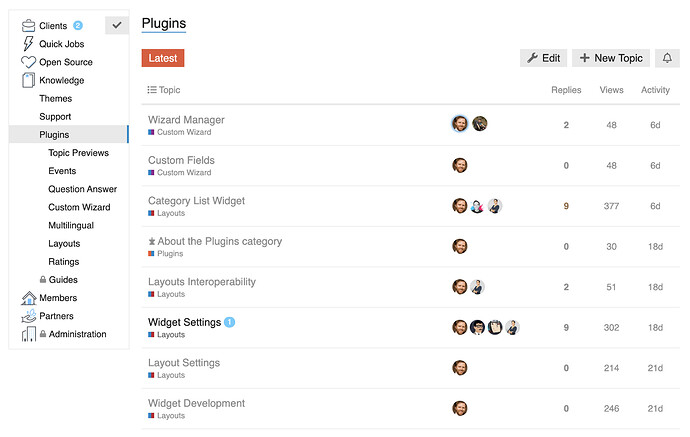Click the second avatar on Wizard Manager row
This screenshot has width=690, height=437.
[480, 124]
